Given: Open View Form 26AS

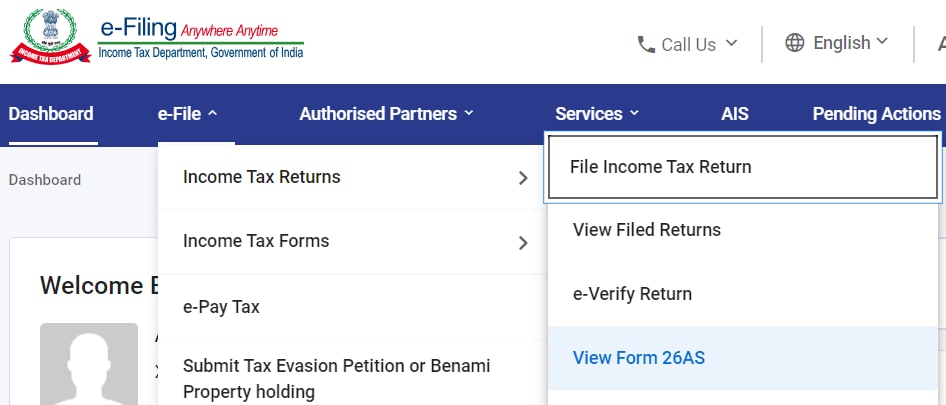Looking at the screenshot, I should 639,358.
